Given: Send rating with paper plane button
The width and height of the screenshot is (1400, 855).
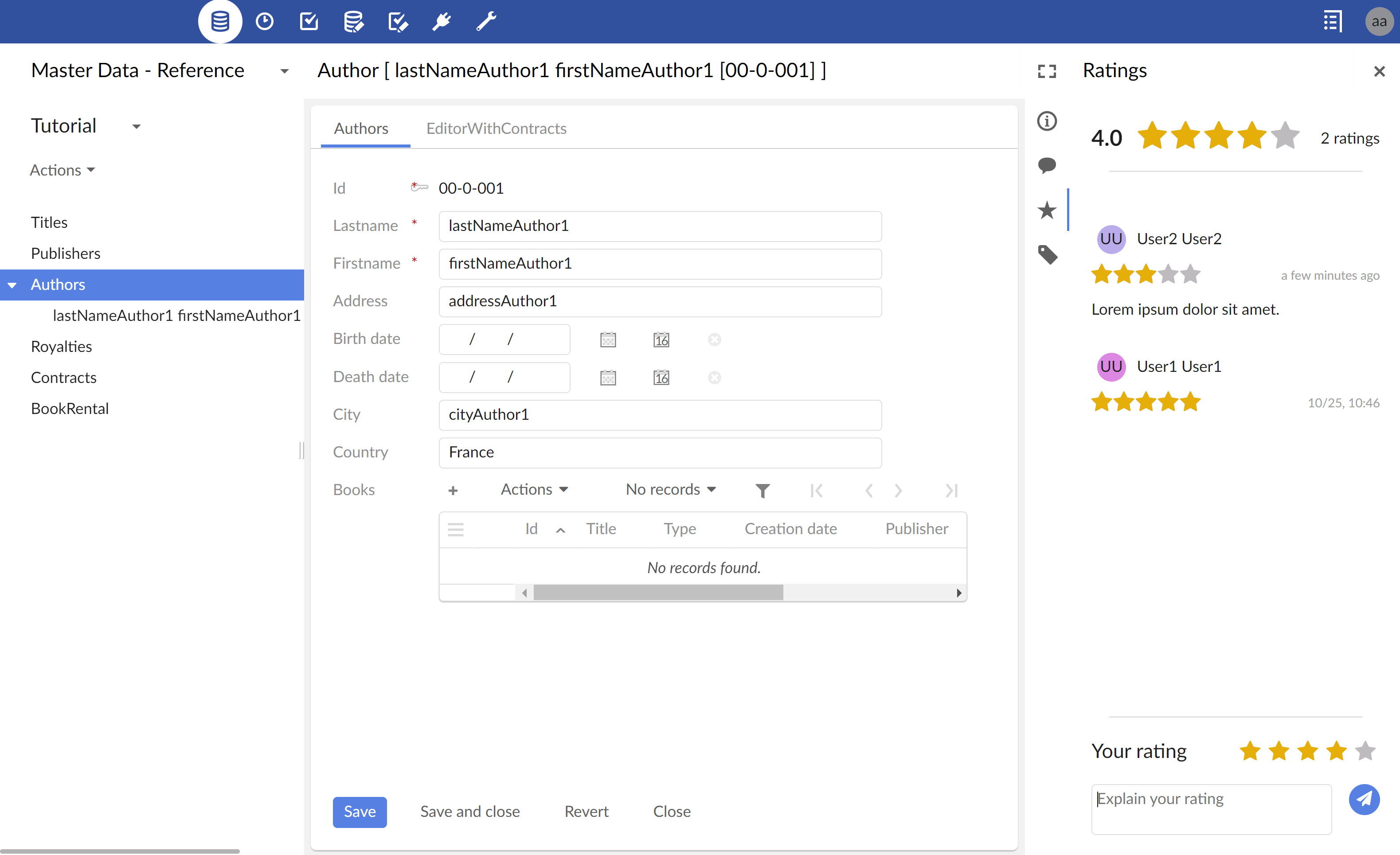Looking at the screenshot, I should click(x=1364, y=799).
